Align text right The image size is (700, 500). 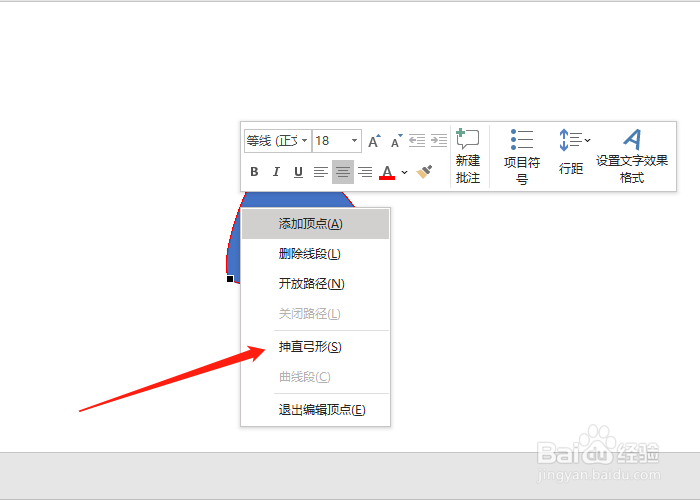(x=365, y=172)
